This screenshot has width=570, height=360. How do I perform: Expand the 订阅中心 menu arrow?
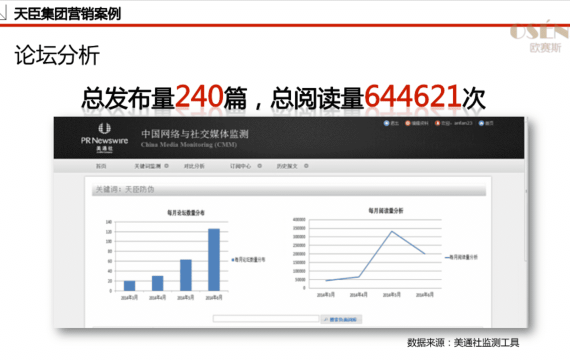pyautogui.click(x=260, y=166)
